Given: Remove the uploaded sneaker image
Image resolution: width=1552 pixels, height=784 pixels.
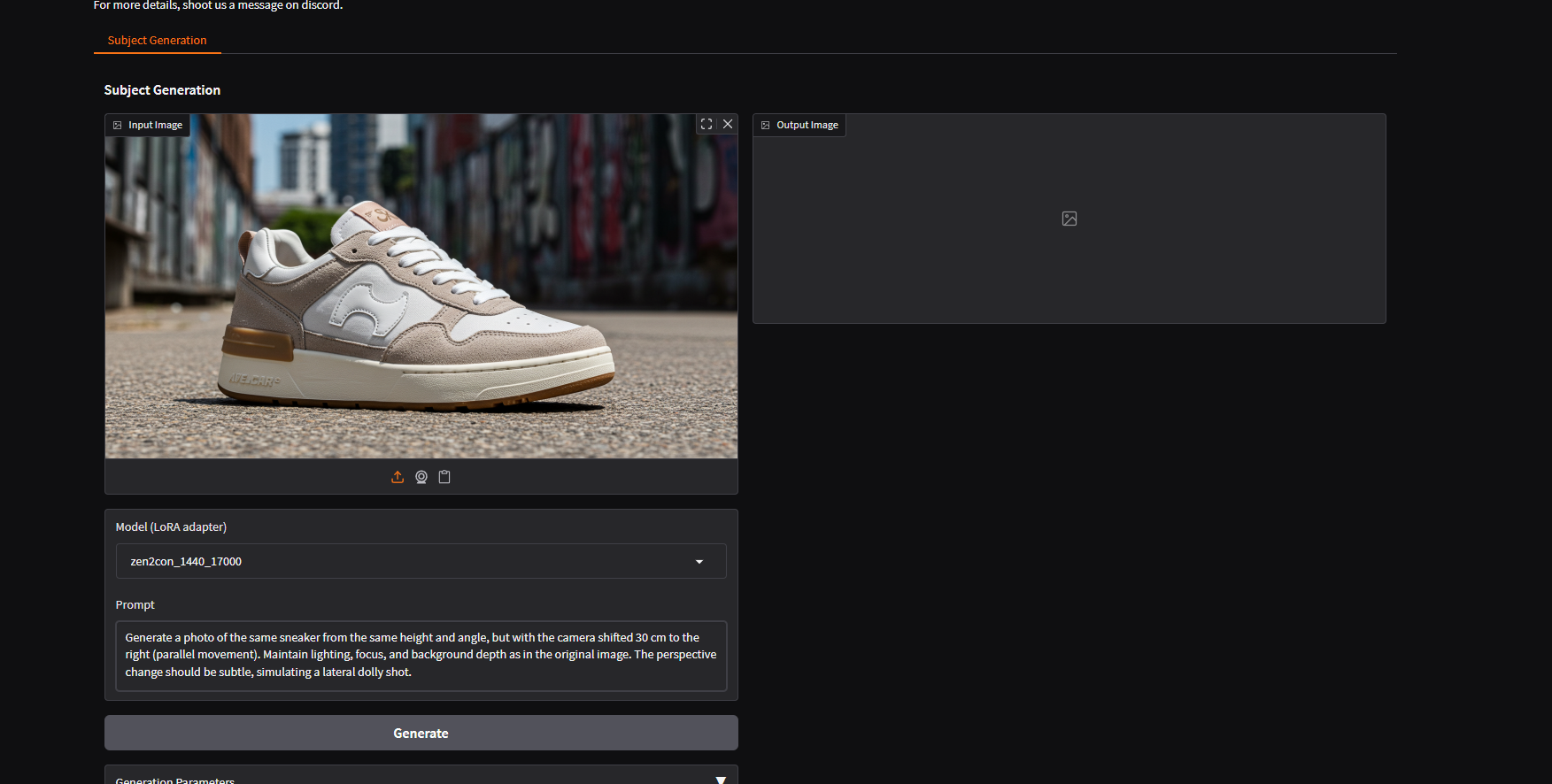Looking at the screenshot, I should tap(728, 125).
